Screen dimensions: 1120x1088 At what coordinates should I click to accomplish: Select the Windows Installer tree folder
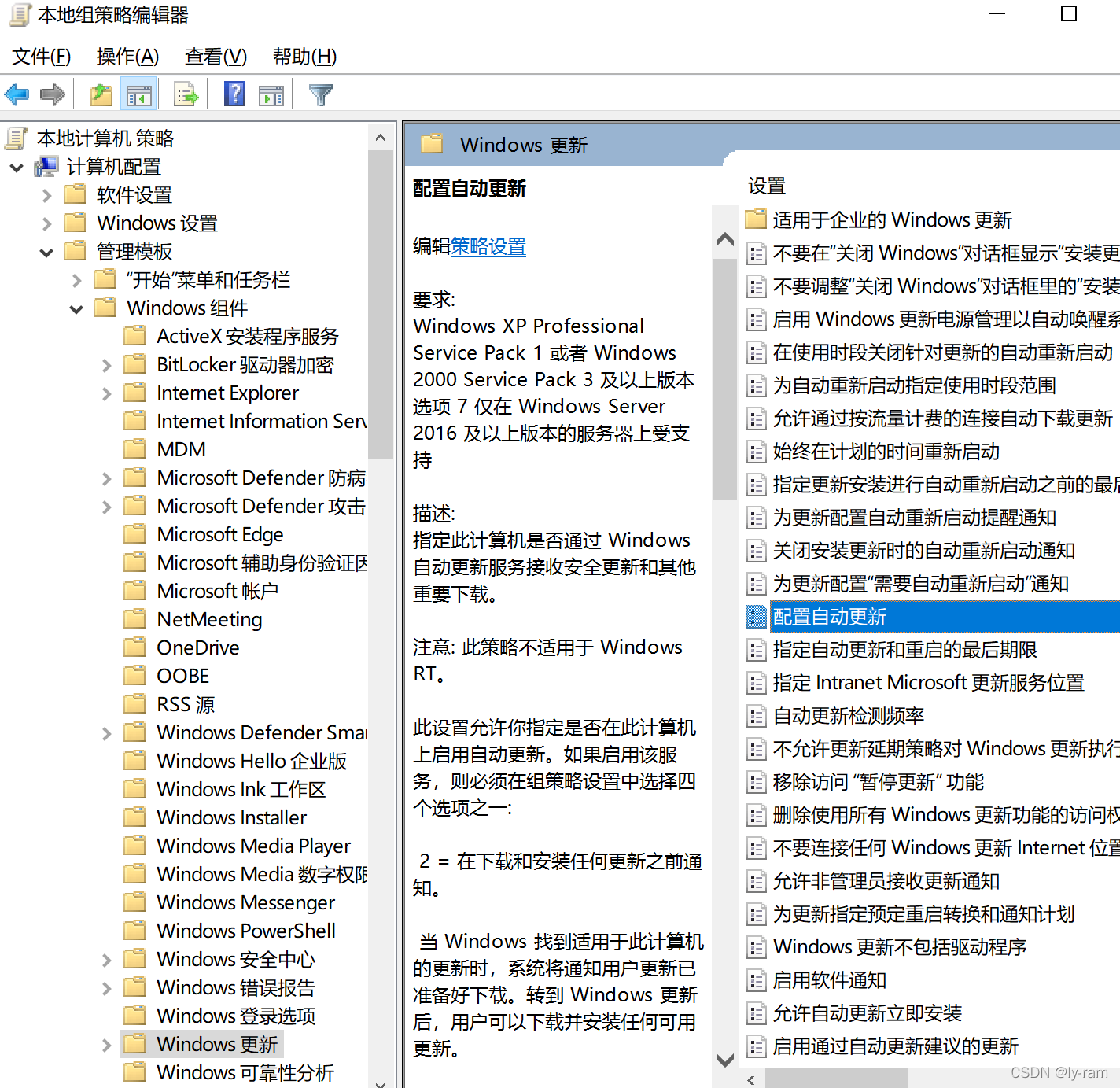[x=231, y=817]
